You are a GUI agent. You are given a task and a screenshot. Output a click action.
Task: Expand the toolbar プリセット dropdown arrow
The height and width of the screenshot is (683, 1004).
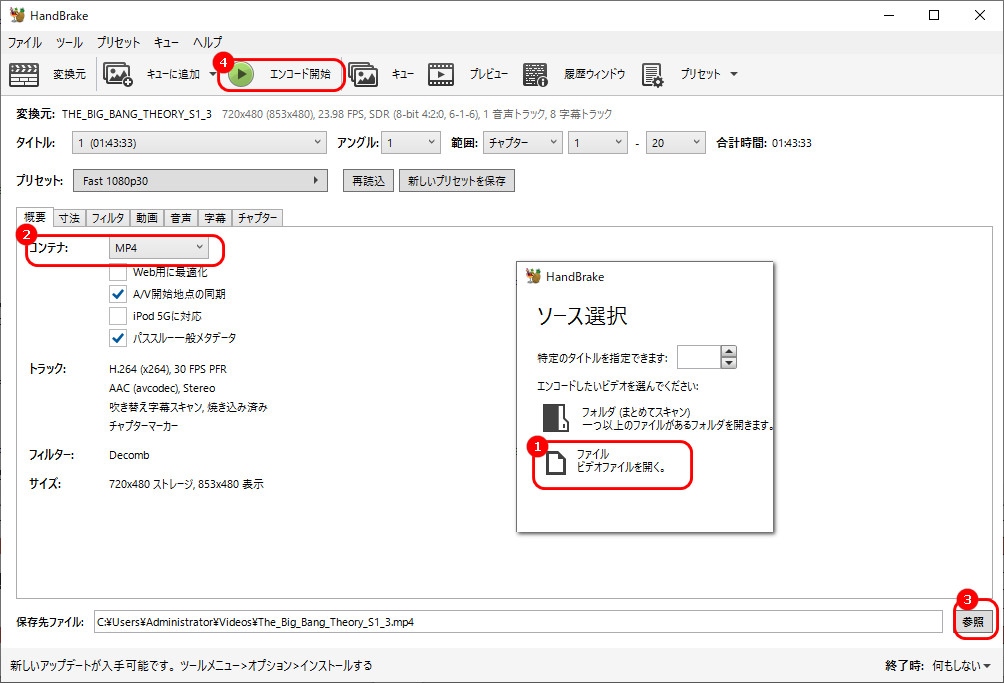[x=734, y=74]
